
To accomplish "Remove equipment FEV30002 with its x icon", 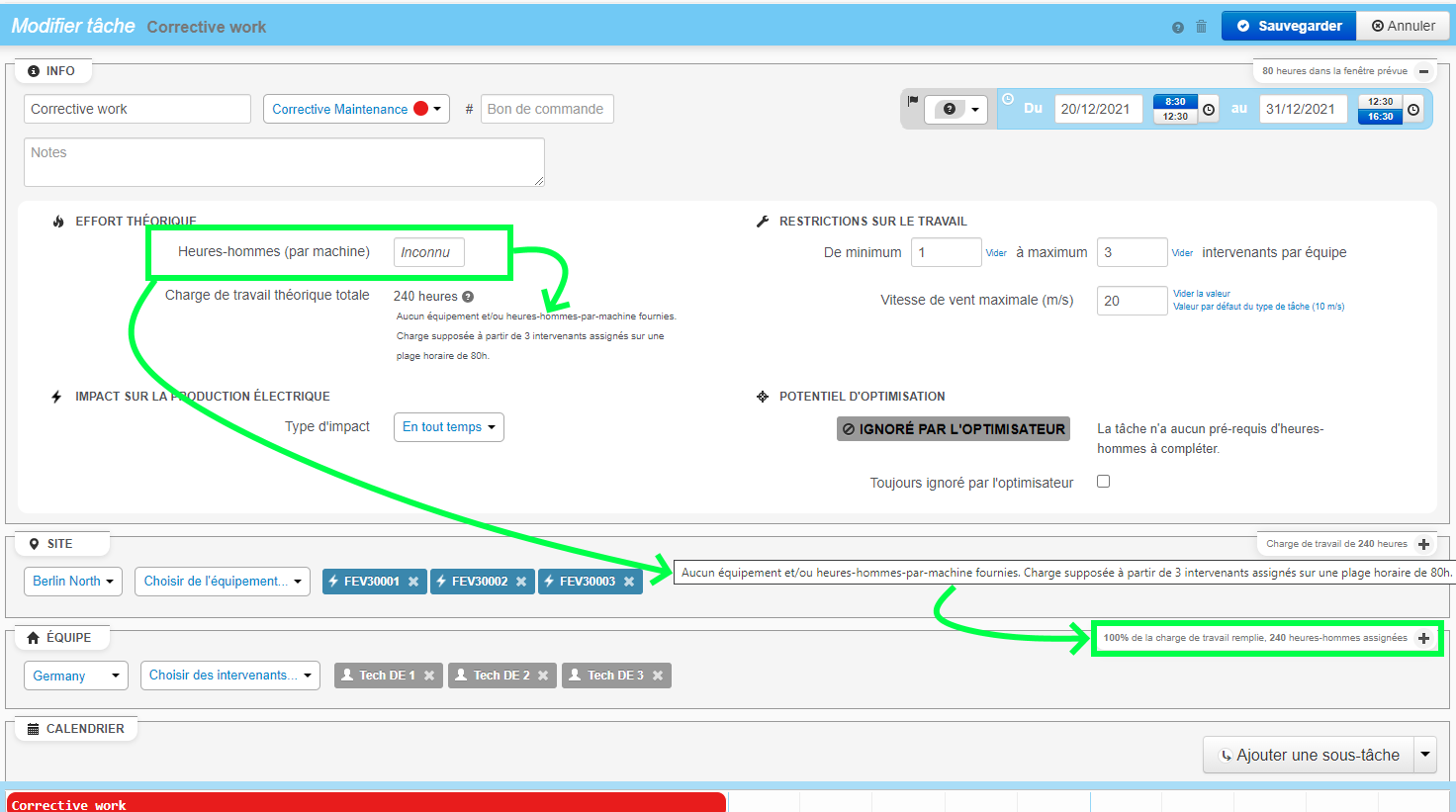I will coord(521,582).
